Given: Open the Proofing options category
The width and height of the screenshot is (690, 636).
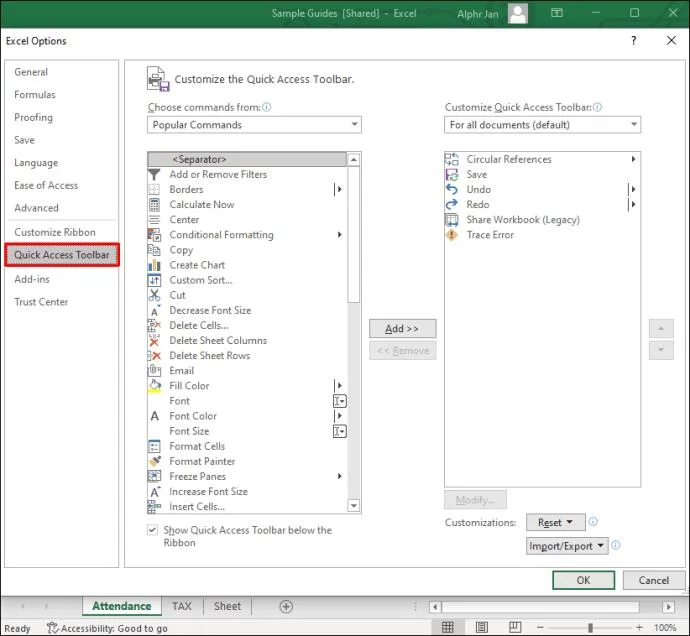Looking at the screenshot, I should [x=33, y=118].
